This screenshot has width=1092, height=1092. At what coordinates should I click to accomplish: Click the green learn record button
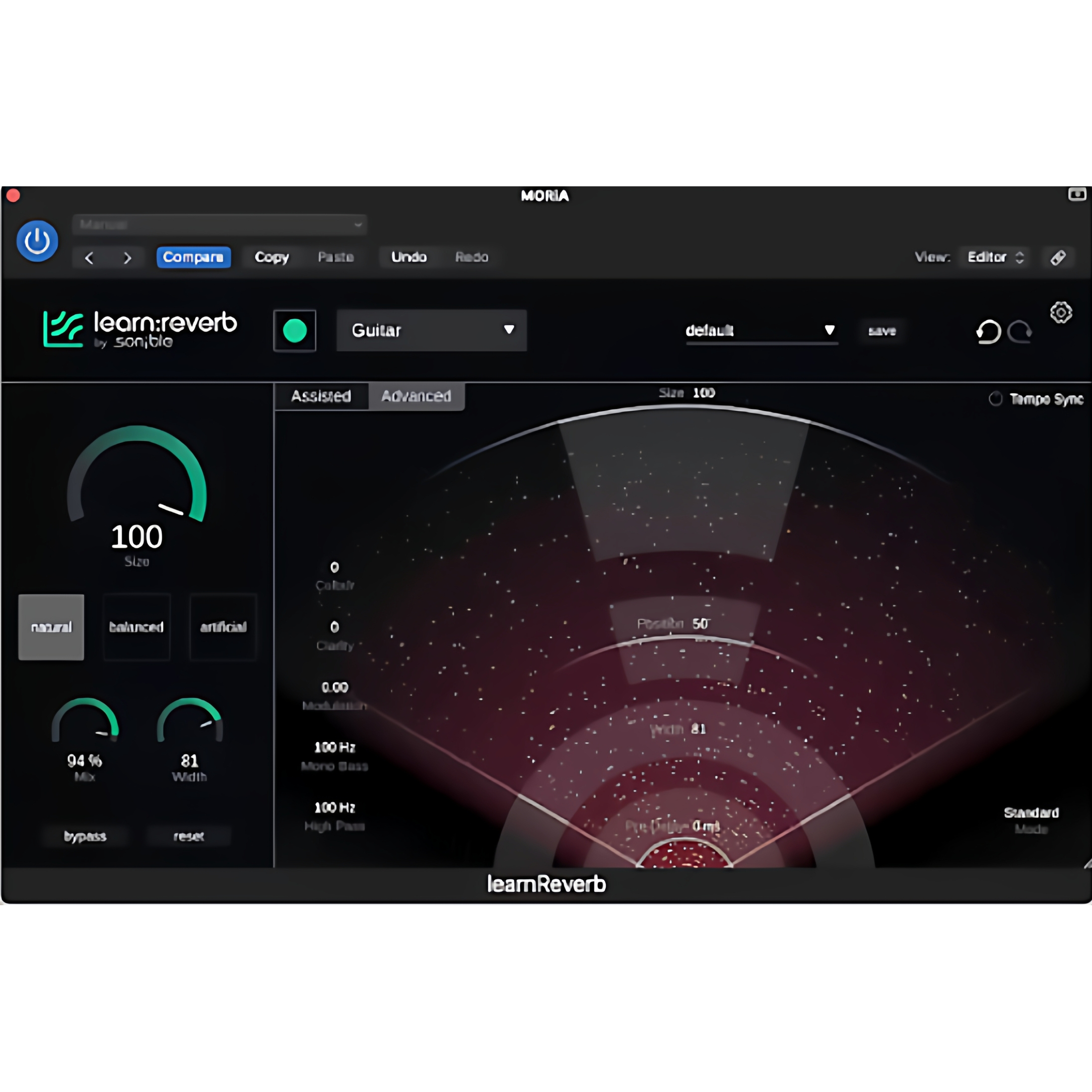click(294, 331)
